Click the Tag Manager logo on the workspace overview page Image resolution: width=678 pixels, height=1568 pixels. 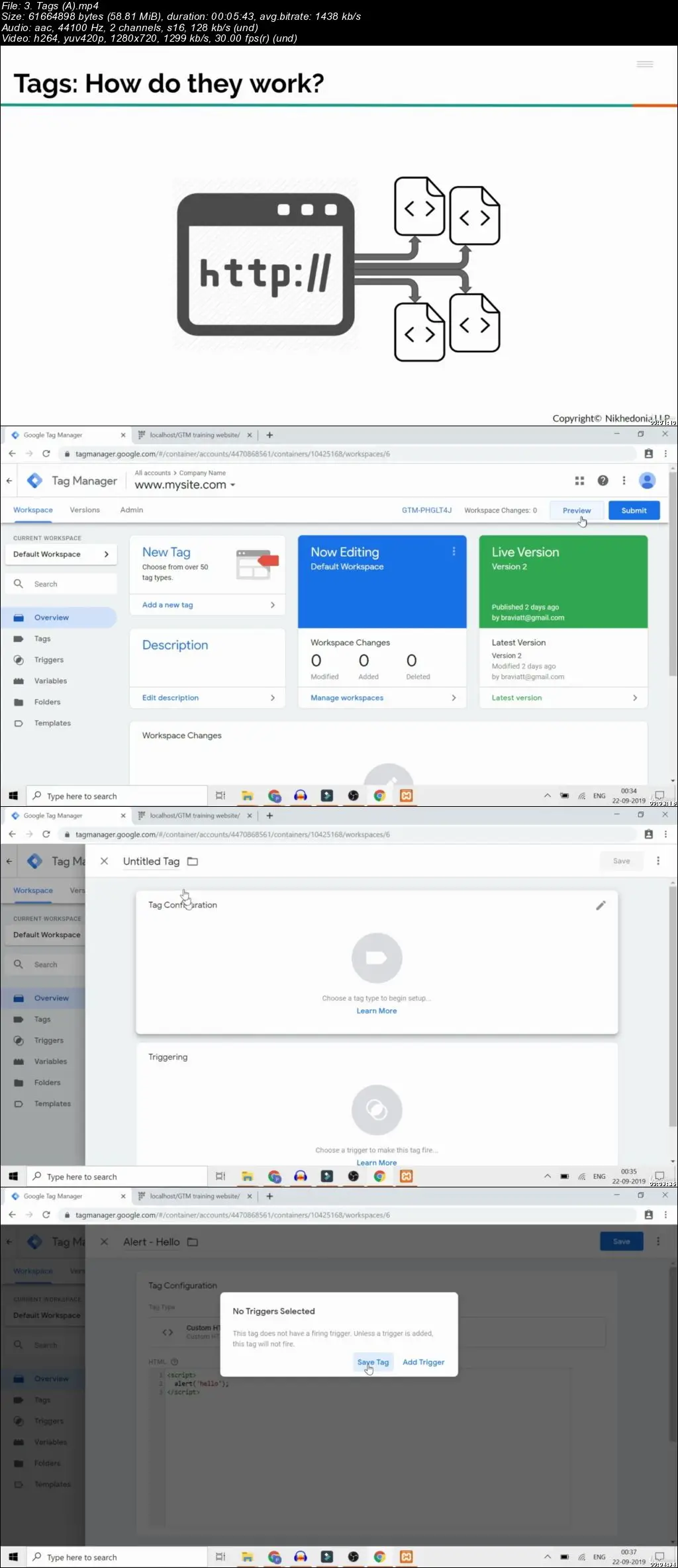[35, 481]
